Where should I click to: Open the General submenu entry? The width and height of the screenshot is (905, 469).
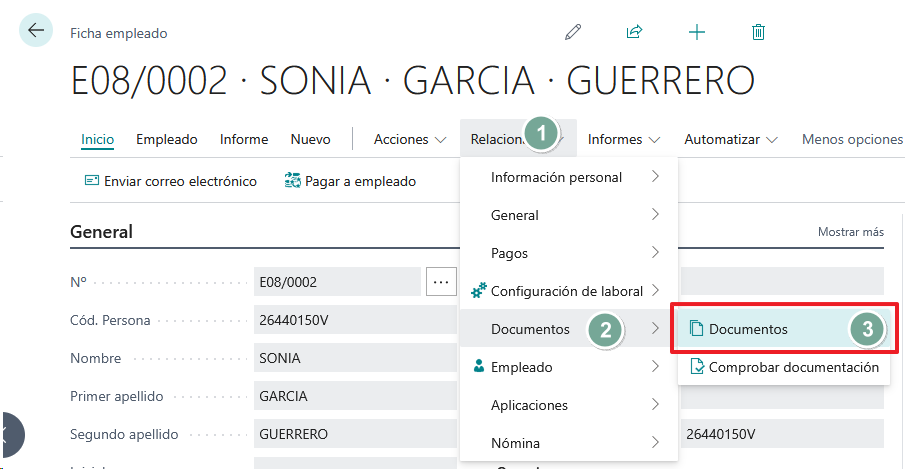point(569,215)
